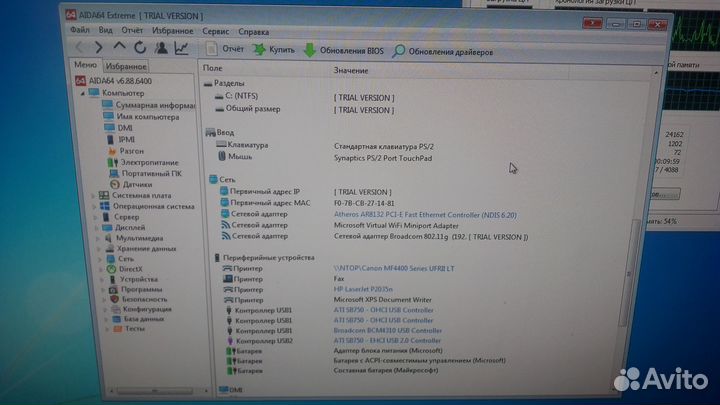Screen dimensions: 720x405
Task: Expand the Системная плата node
Action: pyautogui.click(x=94, y=196)
